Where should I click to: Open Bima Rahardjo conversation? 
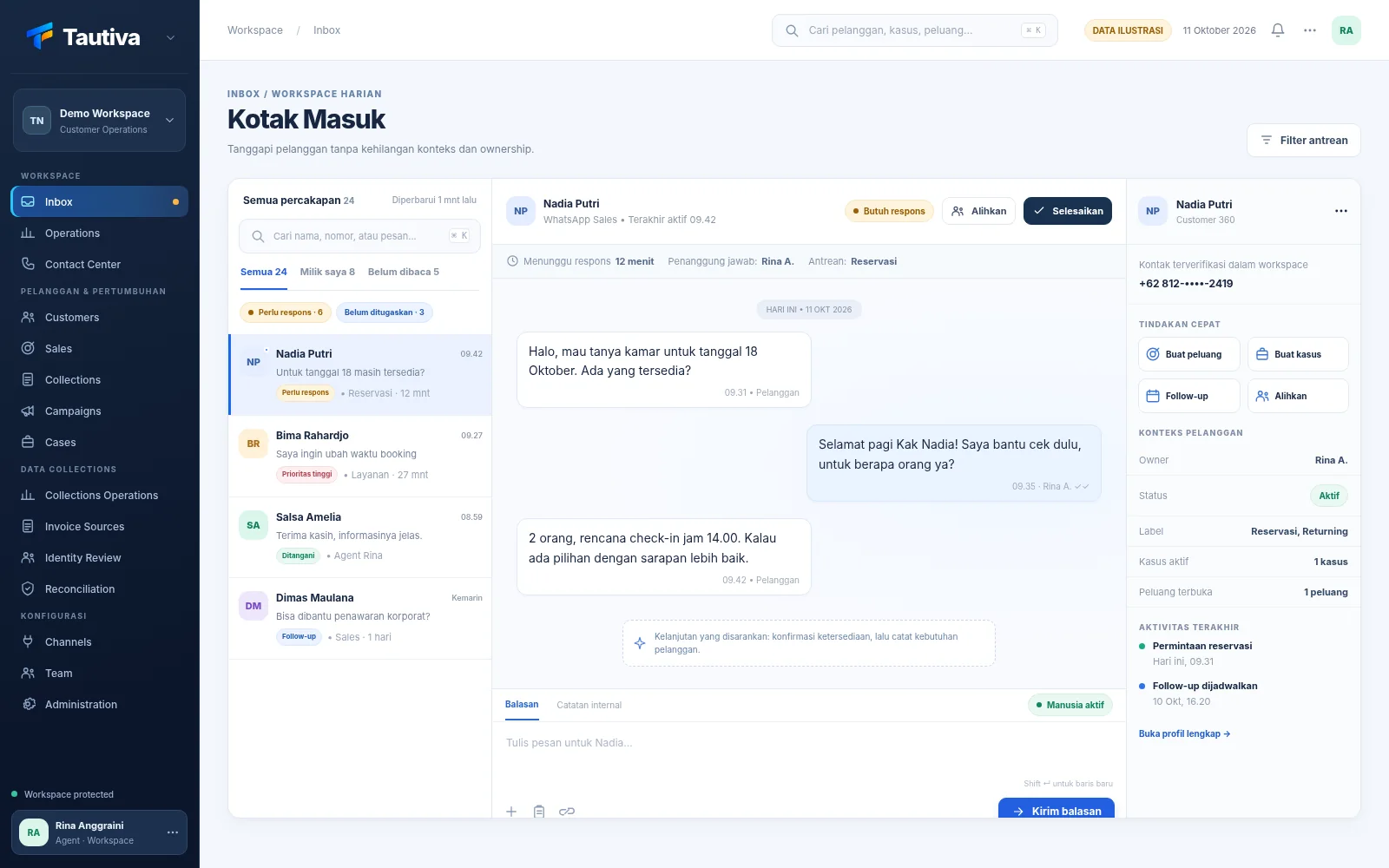[x=360, y=456]
